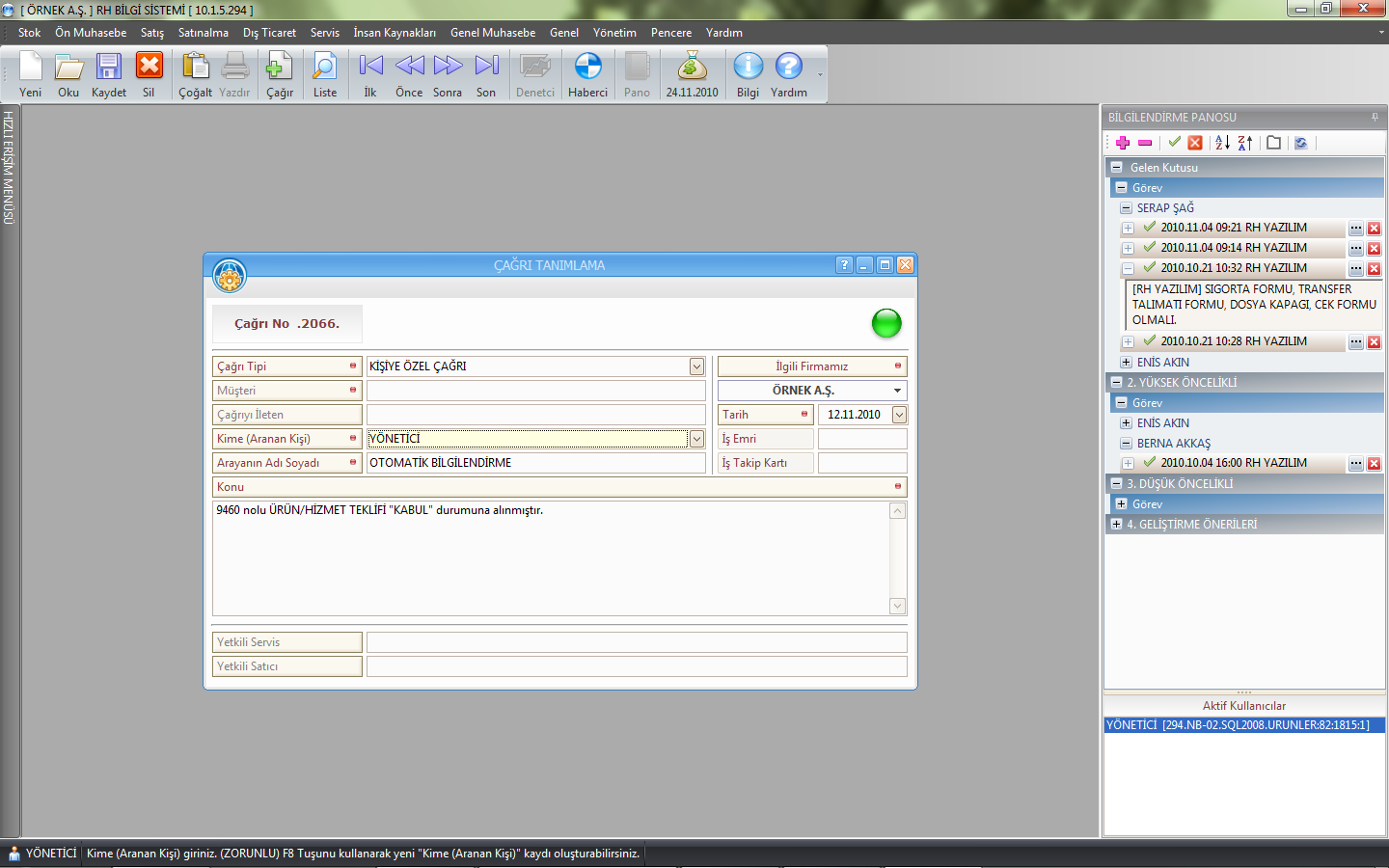Click ellipsis button on 2010.10.04 16:00 task
This screenshot has width=1389, height=868.
tap(1356, 464)
